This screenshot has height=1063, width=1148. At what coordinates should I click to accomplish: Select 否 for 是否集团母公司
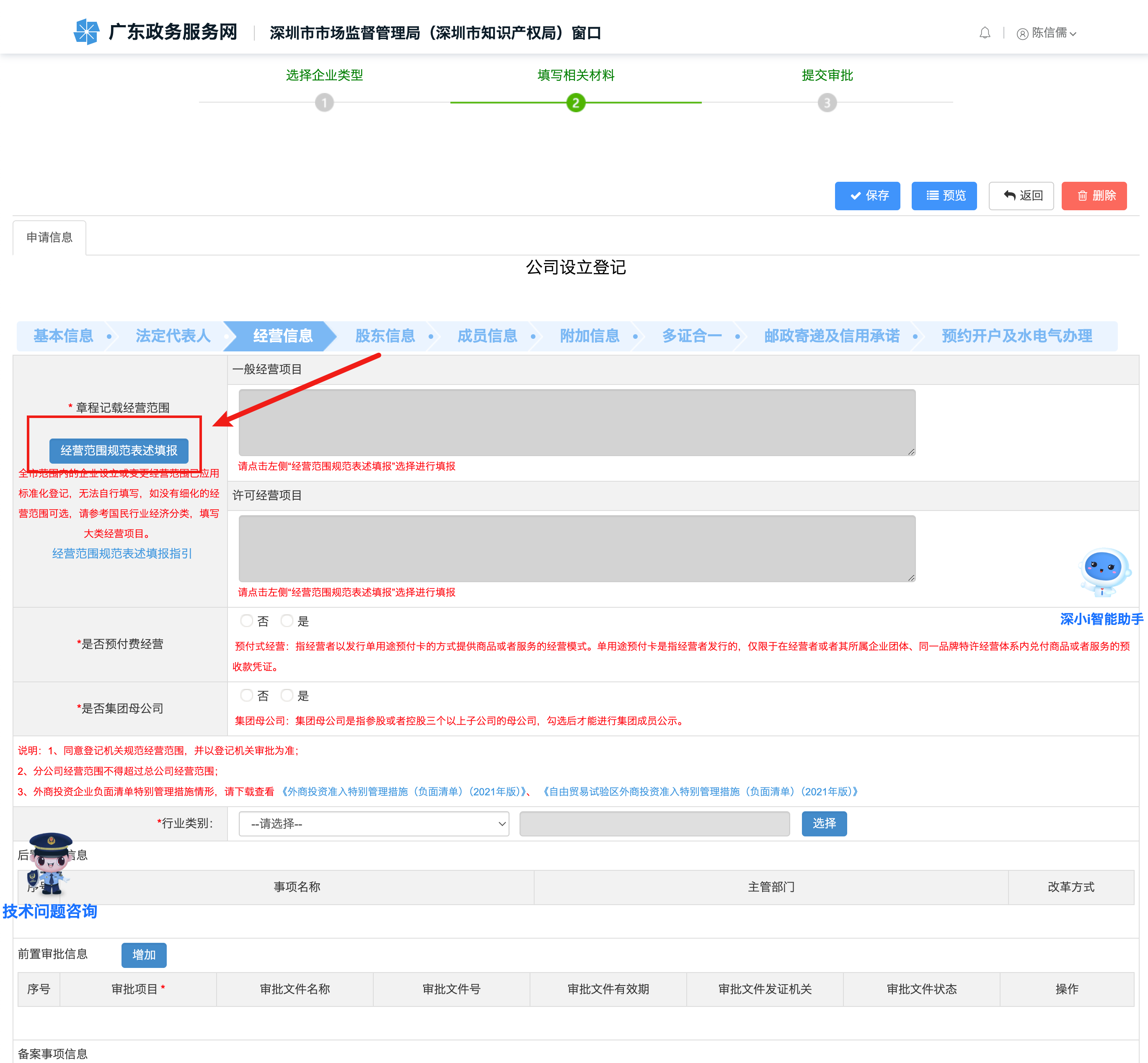[246, 695]
